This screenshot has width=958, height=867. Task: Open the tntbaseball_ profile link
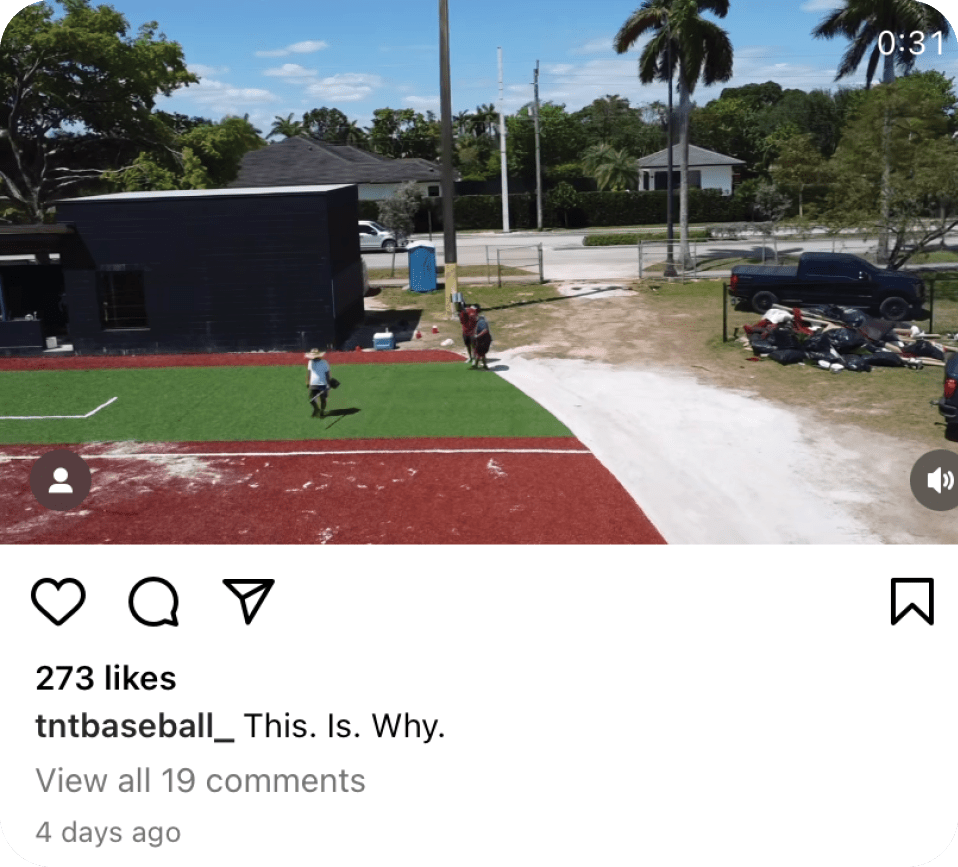pyautogui.click(x=134, y=726)
